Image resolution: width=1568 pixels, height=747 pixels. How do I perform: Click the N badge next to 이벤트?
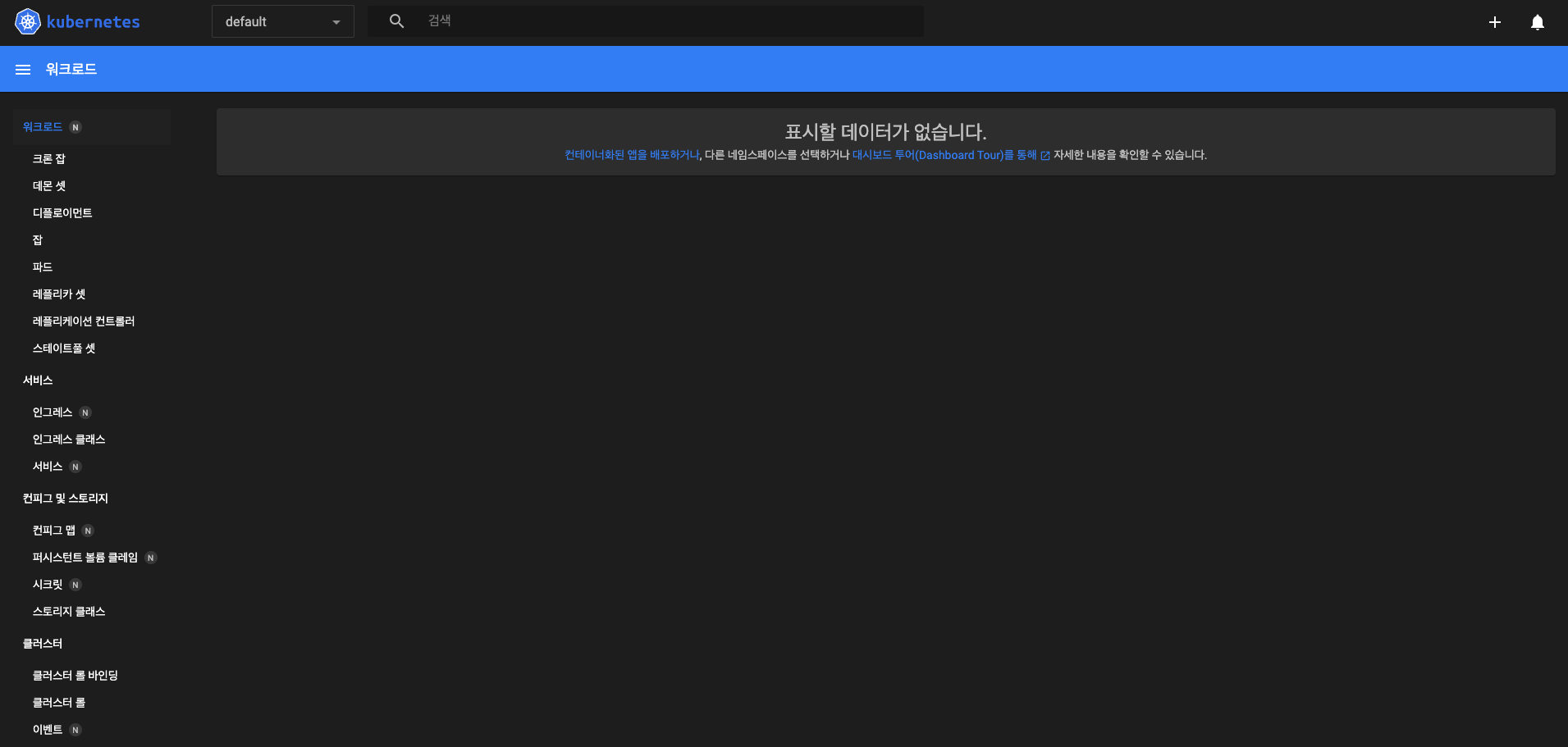75,730
